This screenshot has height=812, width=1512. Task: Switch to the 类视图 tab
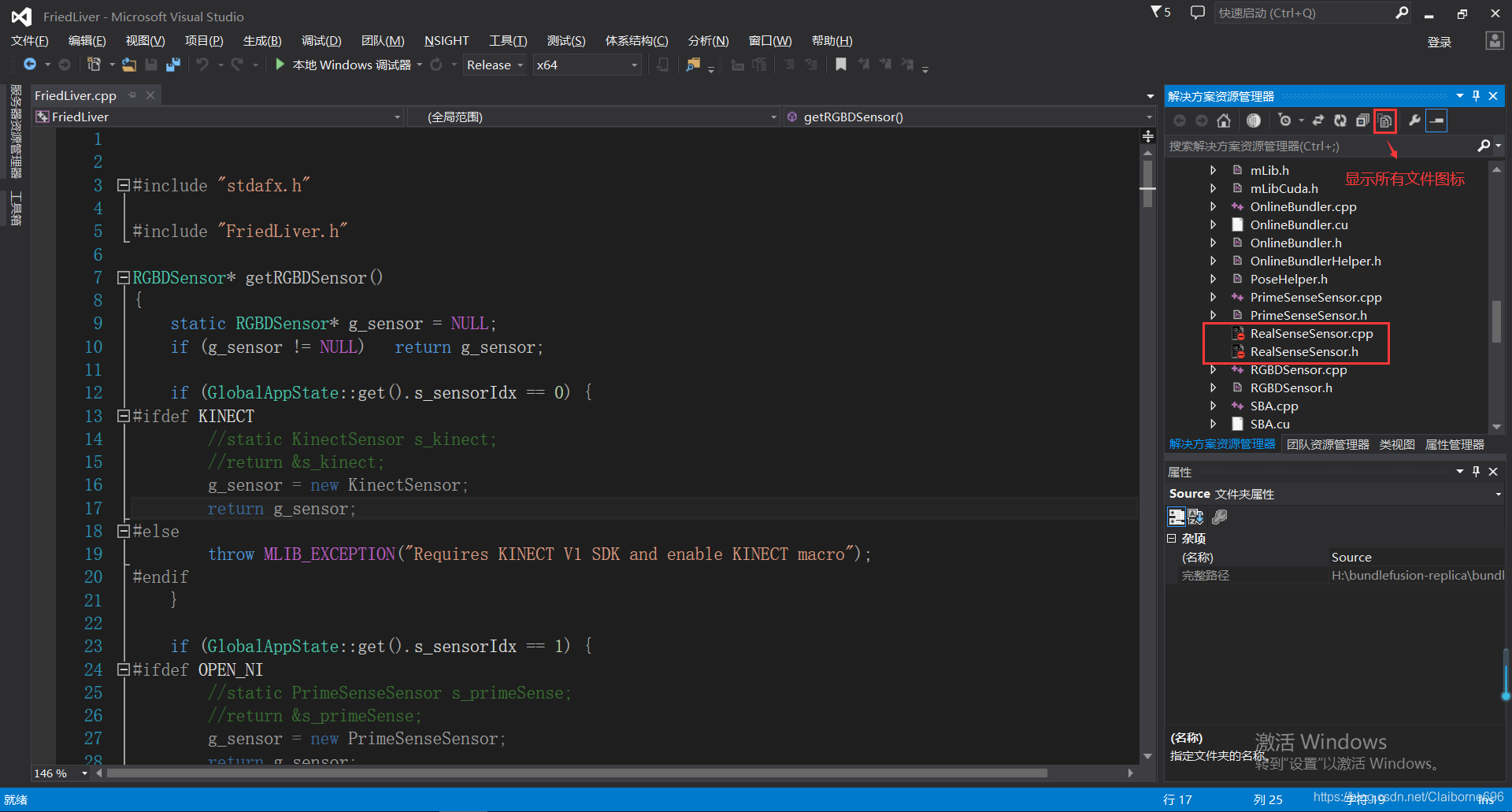click(1397, 444)
